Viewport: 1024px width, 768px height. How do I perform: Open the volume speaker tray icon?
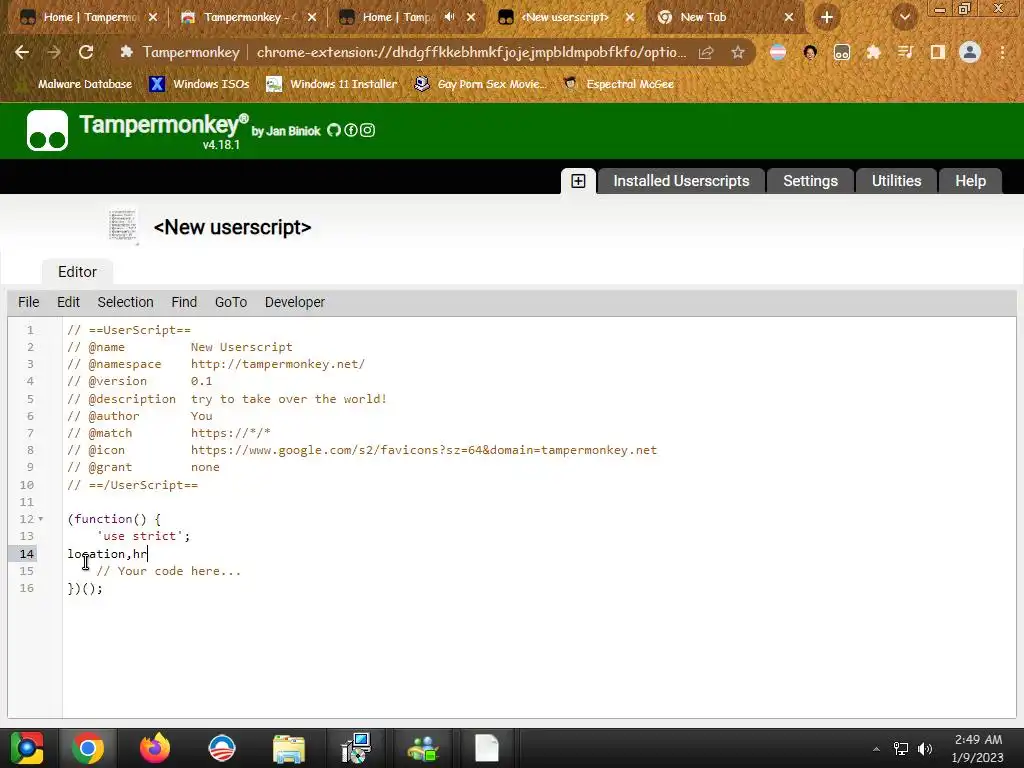click(x=925, y=748)
